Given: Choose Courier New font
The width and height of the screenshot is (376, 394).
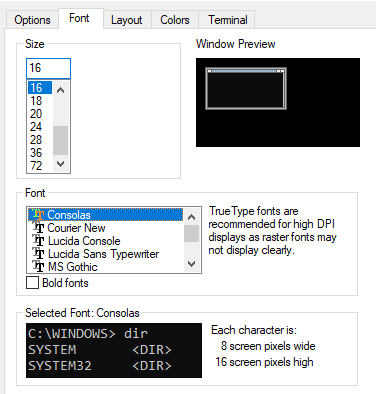Looking at the screenshot, I should [x=105, y=228].
